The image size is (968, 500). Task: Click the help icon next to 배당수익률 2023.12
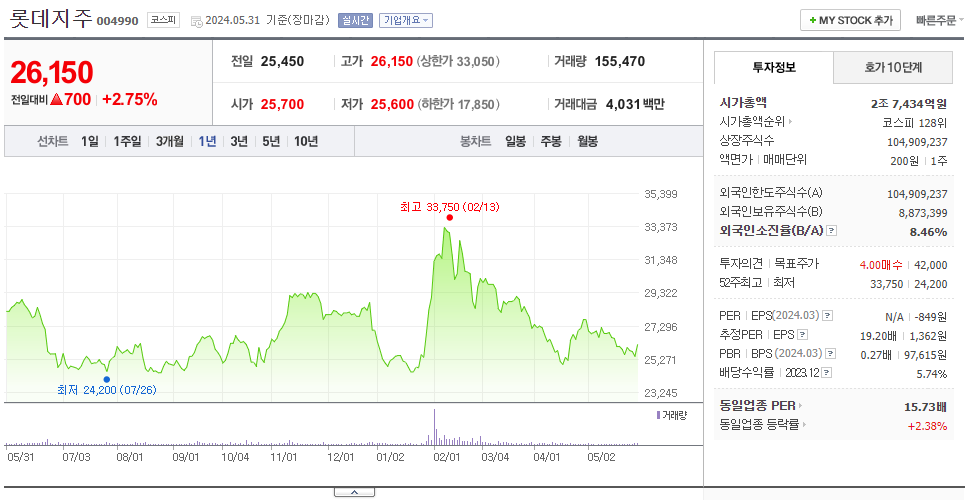pyautogui.click(x=827, y=373)
